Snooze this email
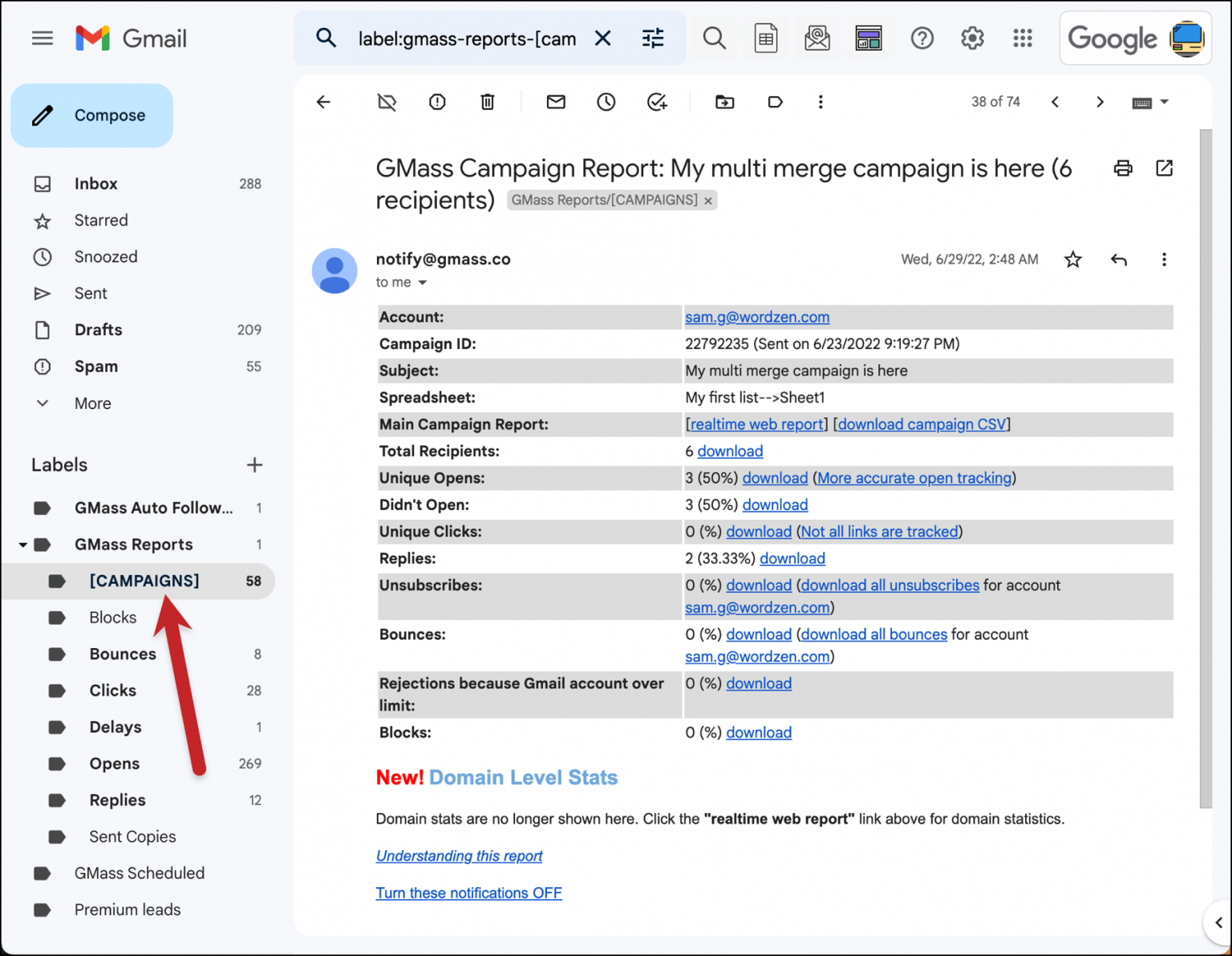Viewport: 1232px width, 956px height. (x=606, y=102)
